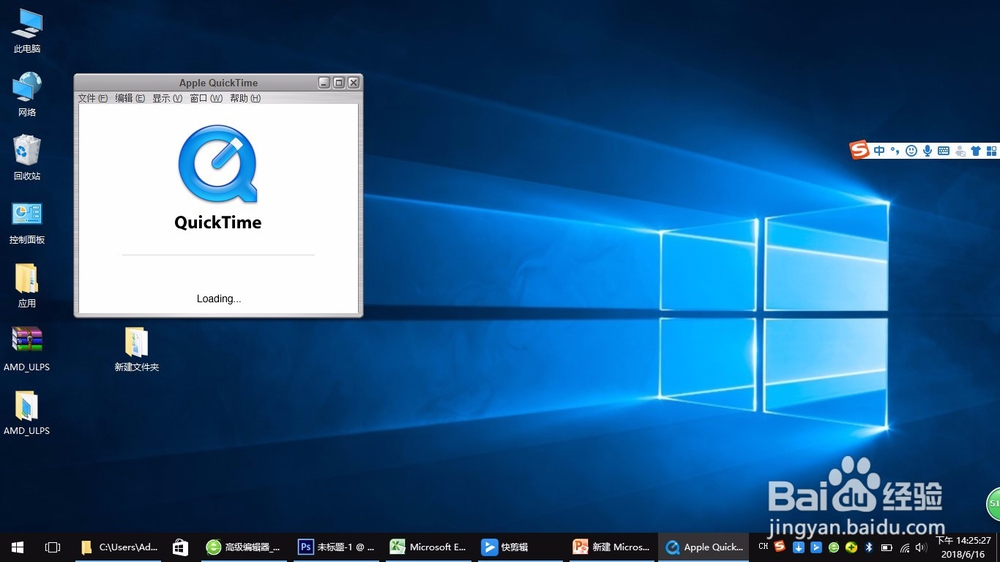Select the AMD_ULPS WinRAR archive icon
The image size is (1000, 562).
[27, 349]
